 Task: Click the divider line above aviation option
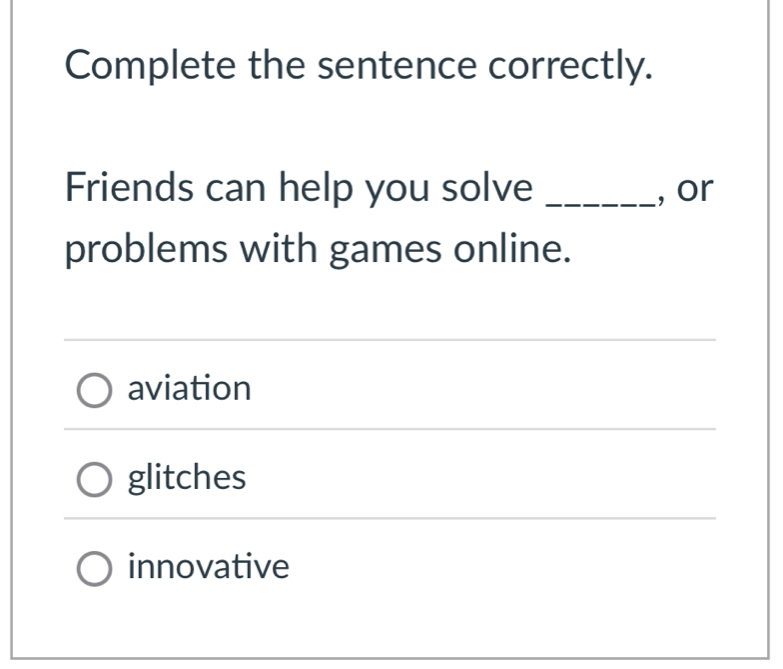tap(390, 340)
